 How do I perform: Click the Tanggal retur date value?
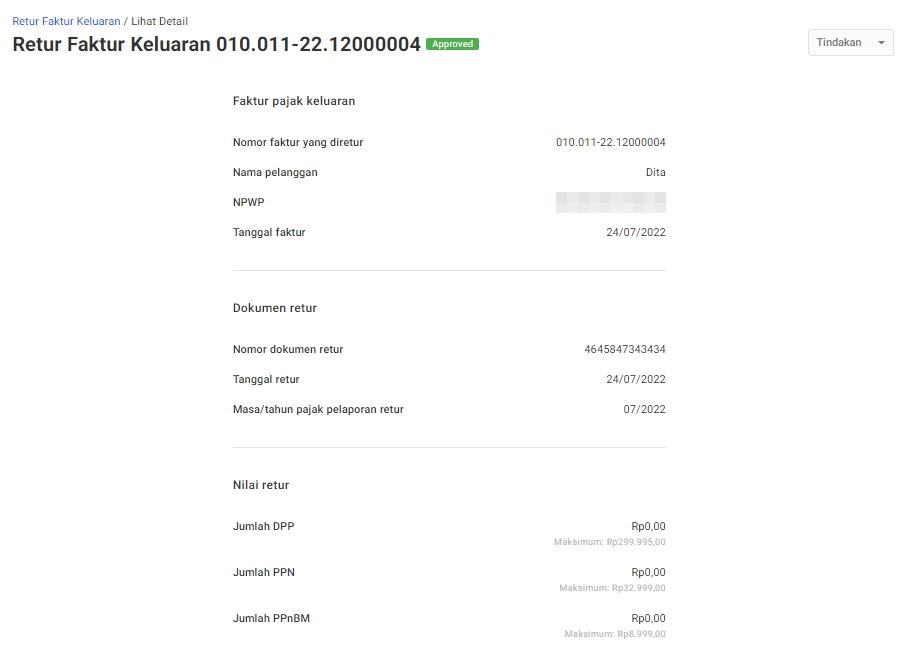tap(635, 379)
